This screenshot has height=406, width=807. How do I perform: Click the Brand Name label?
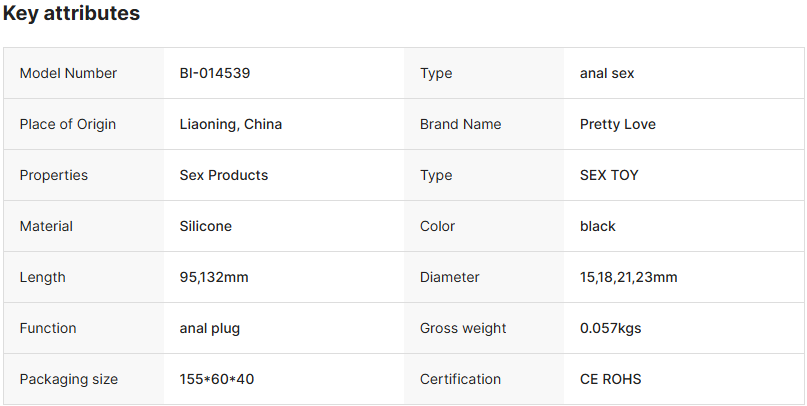tap(461, 124)
